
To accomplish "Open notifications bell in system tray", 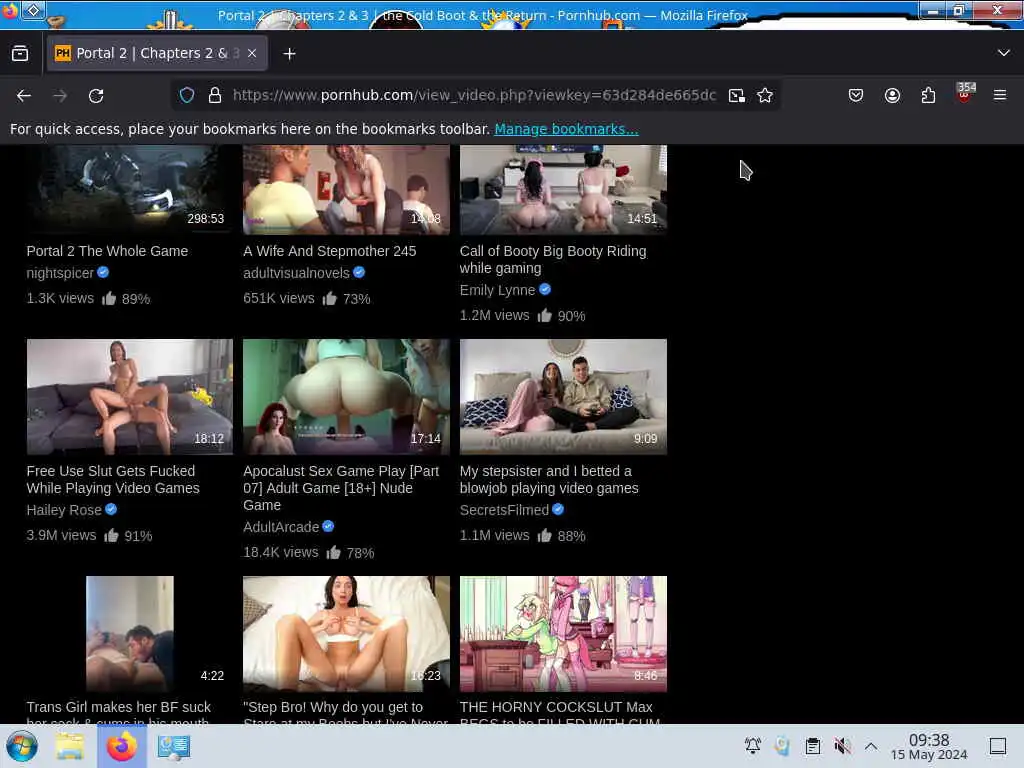I will (x=752, y=746).
